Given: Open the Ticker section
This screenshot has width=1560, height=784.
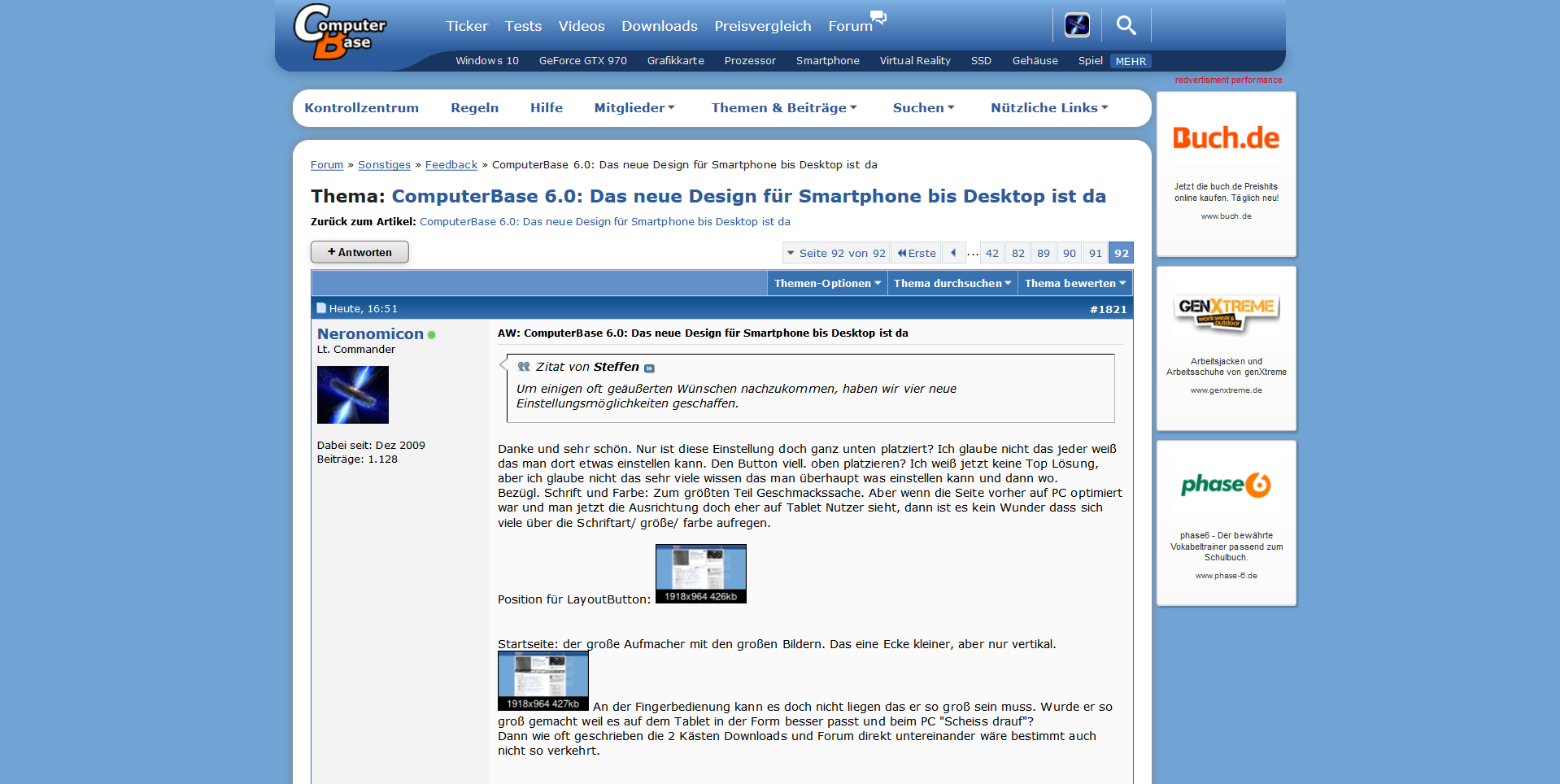Looking at the screenshot, I should pos(467,26).
